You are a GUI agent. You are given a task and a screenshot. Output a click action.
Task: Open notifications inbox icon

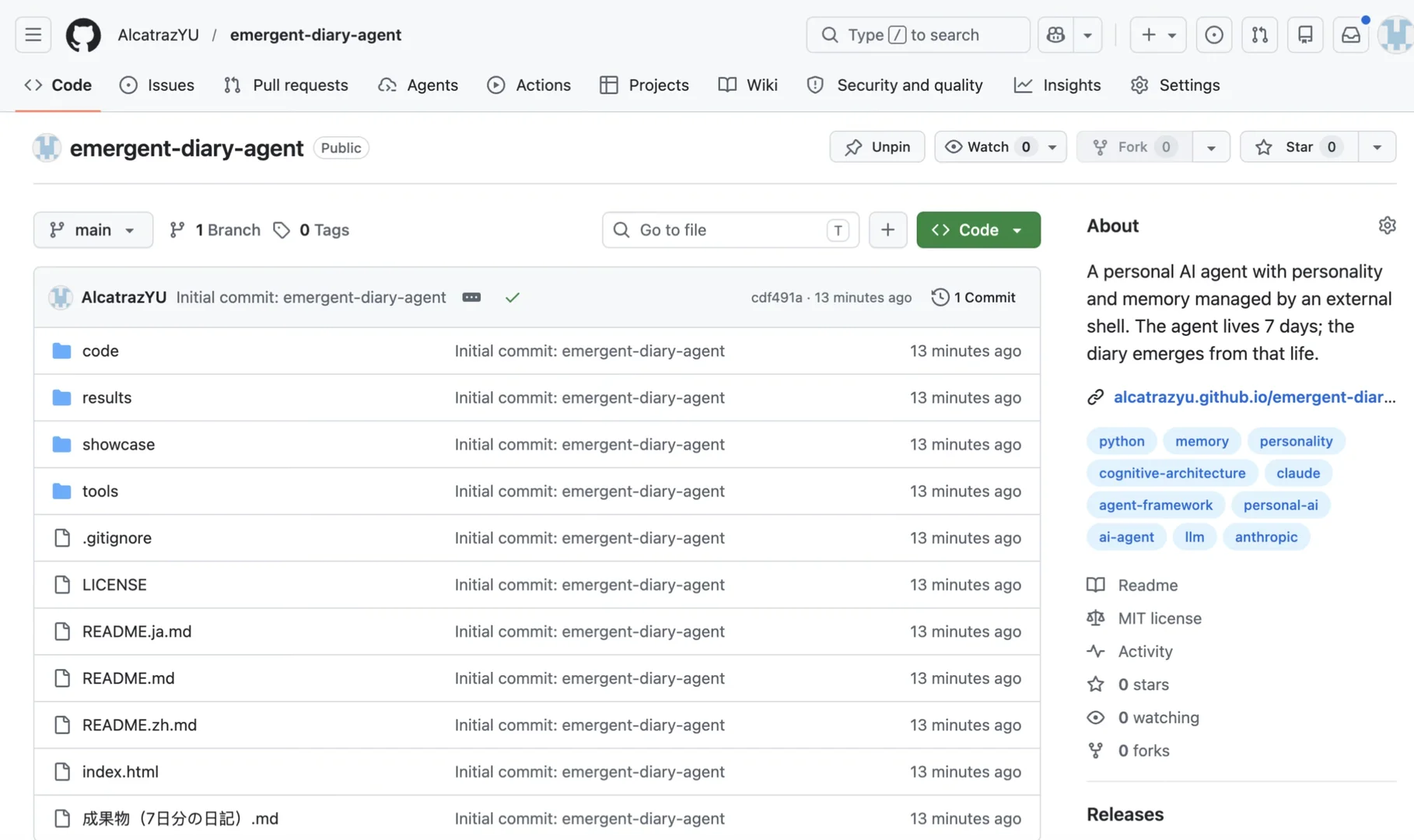pyautogui.click(x=1351, y=35)
